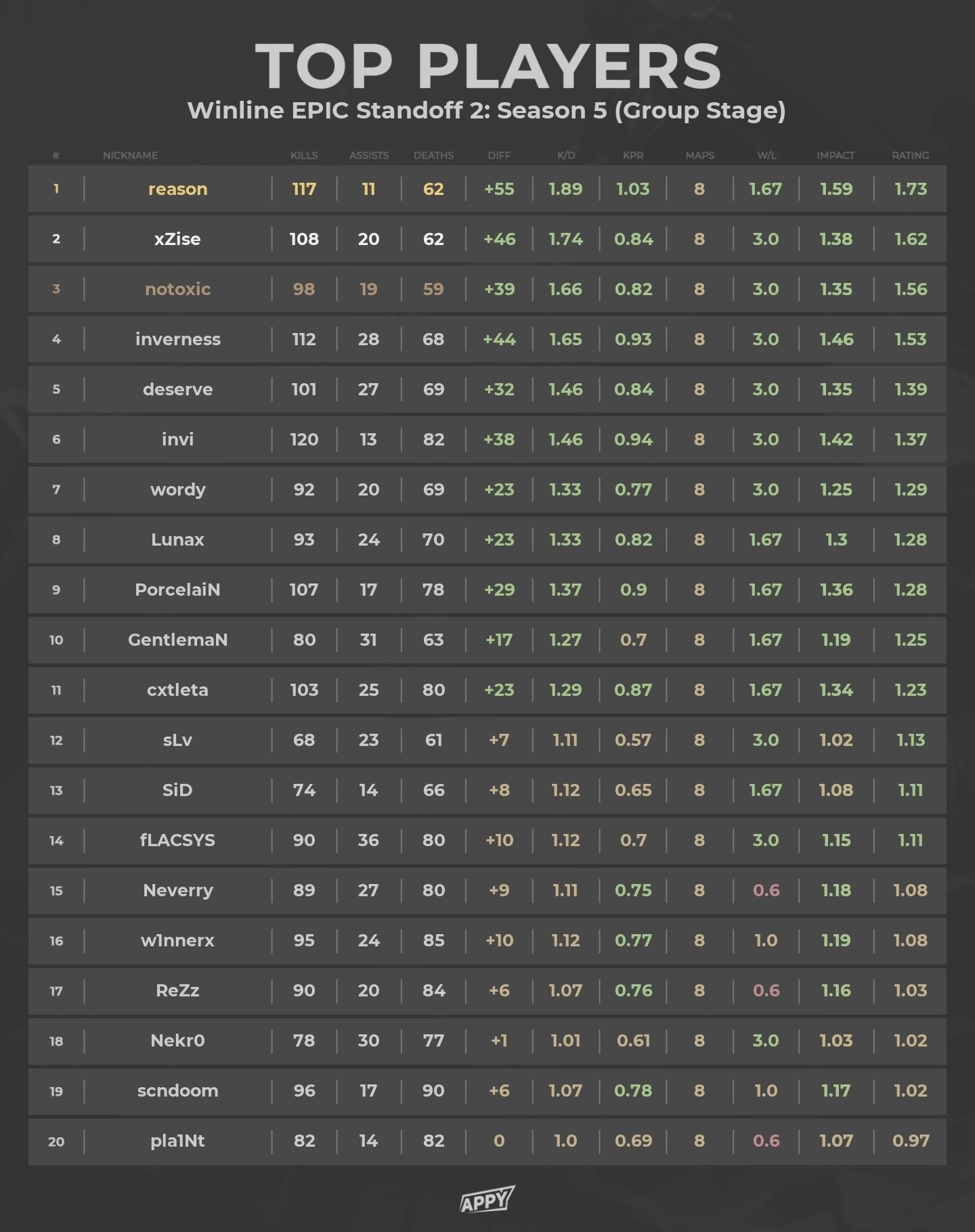This screenshot has height=1232, width=975.
Task: Select player nickname Nekr0
Action: 177,1040
